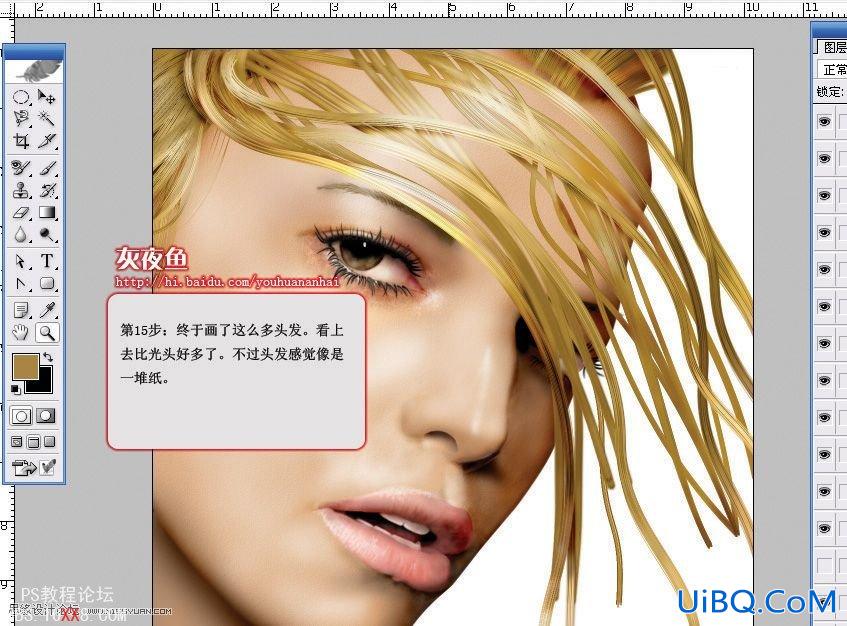Select the Path Selection arrow tool
This screenshot has width=847, height=626.
tap(21, 261)
